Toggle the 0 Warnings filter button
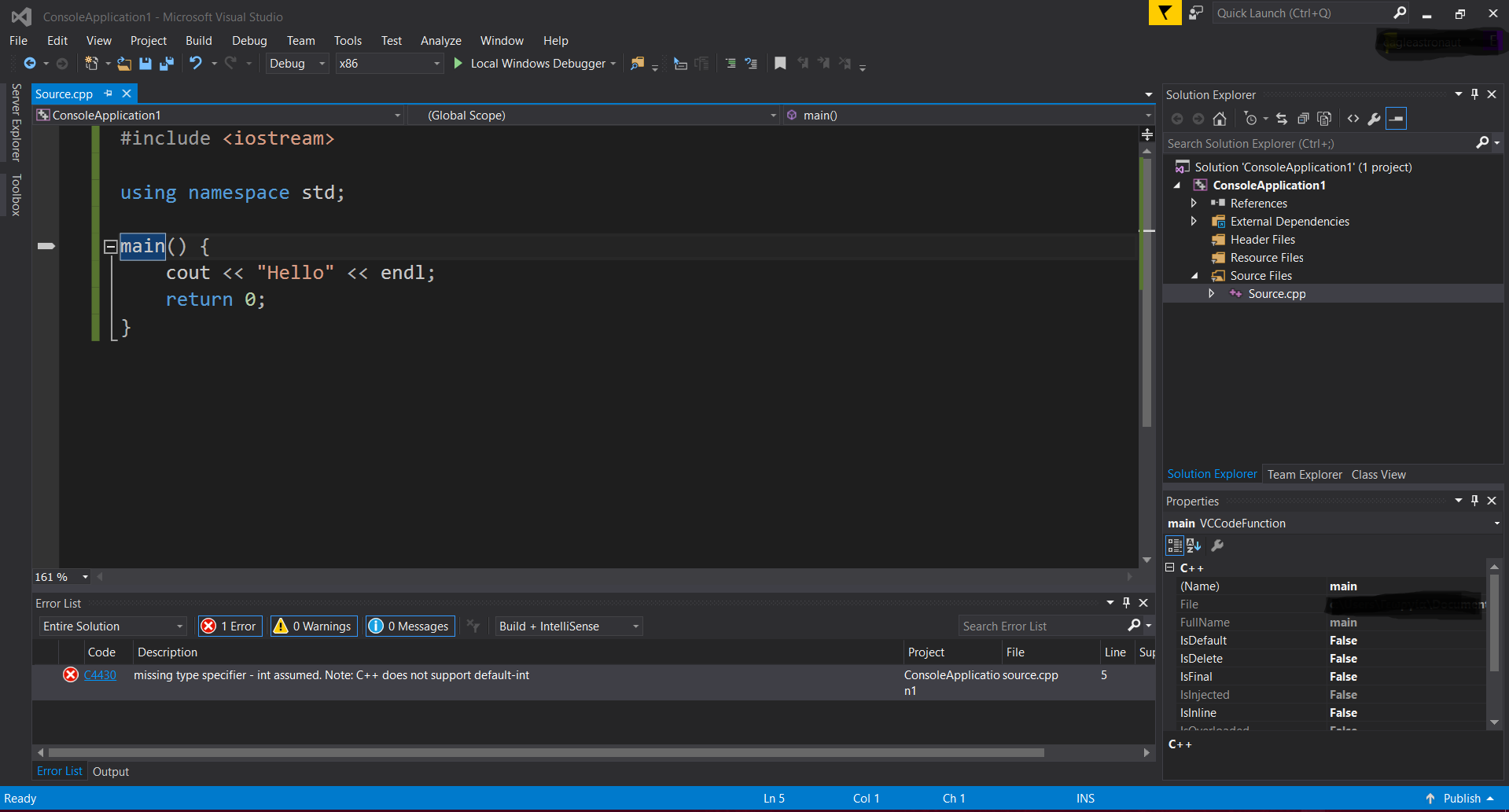 [x=314, y=626]
